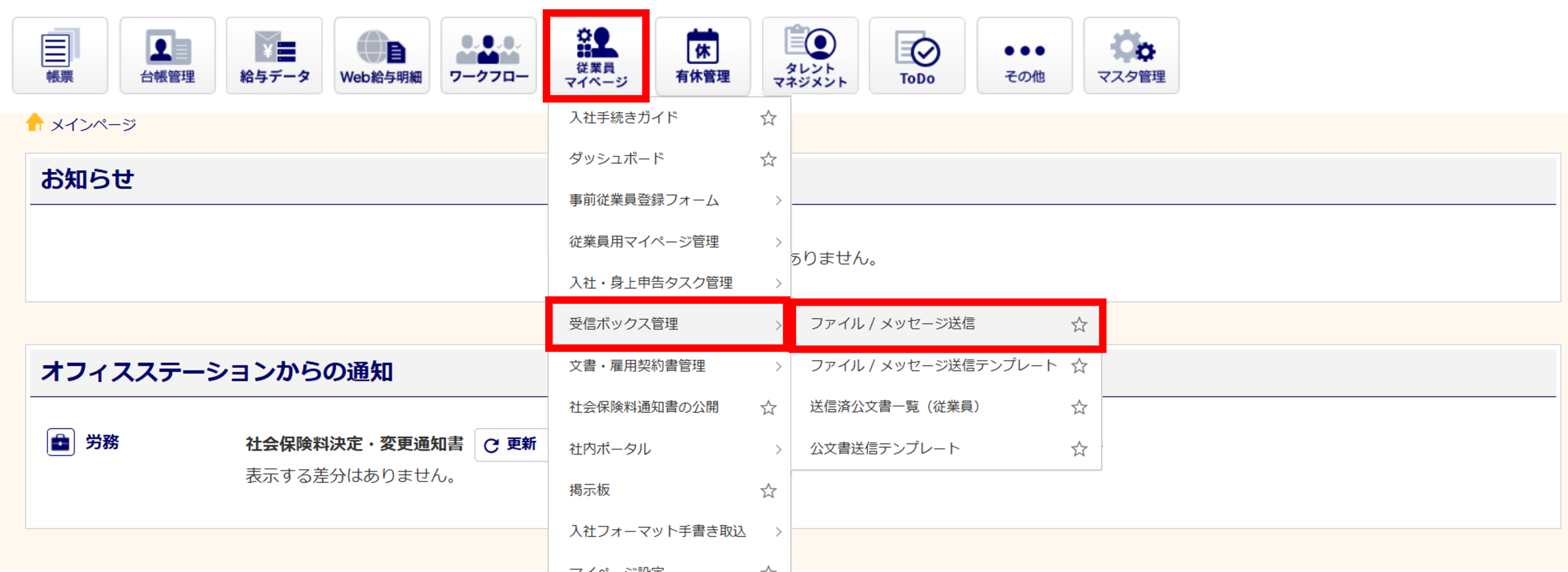Star the ファイル / メッセージ送信 item

pos(1079,325)
